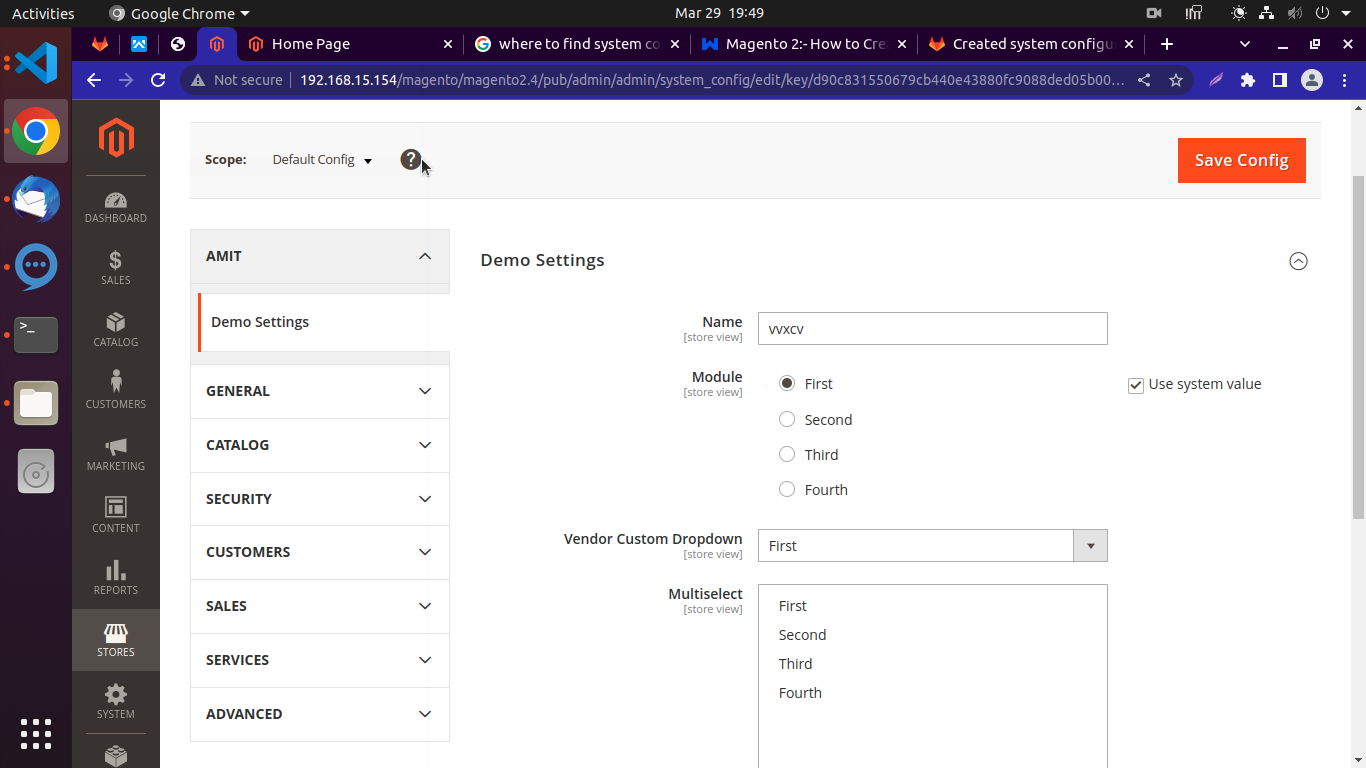Viewport: 1366px width, 768px height.
Task: Open the Vendor Custom Dropdown select
Action: click(932, 546)
